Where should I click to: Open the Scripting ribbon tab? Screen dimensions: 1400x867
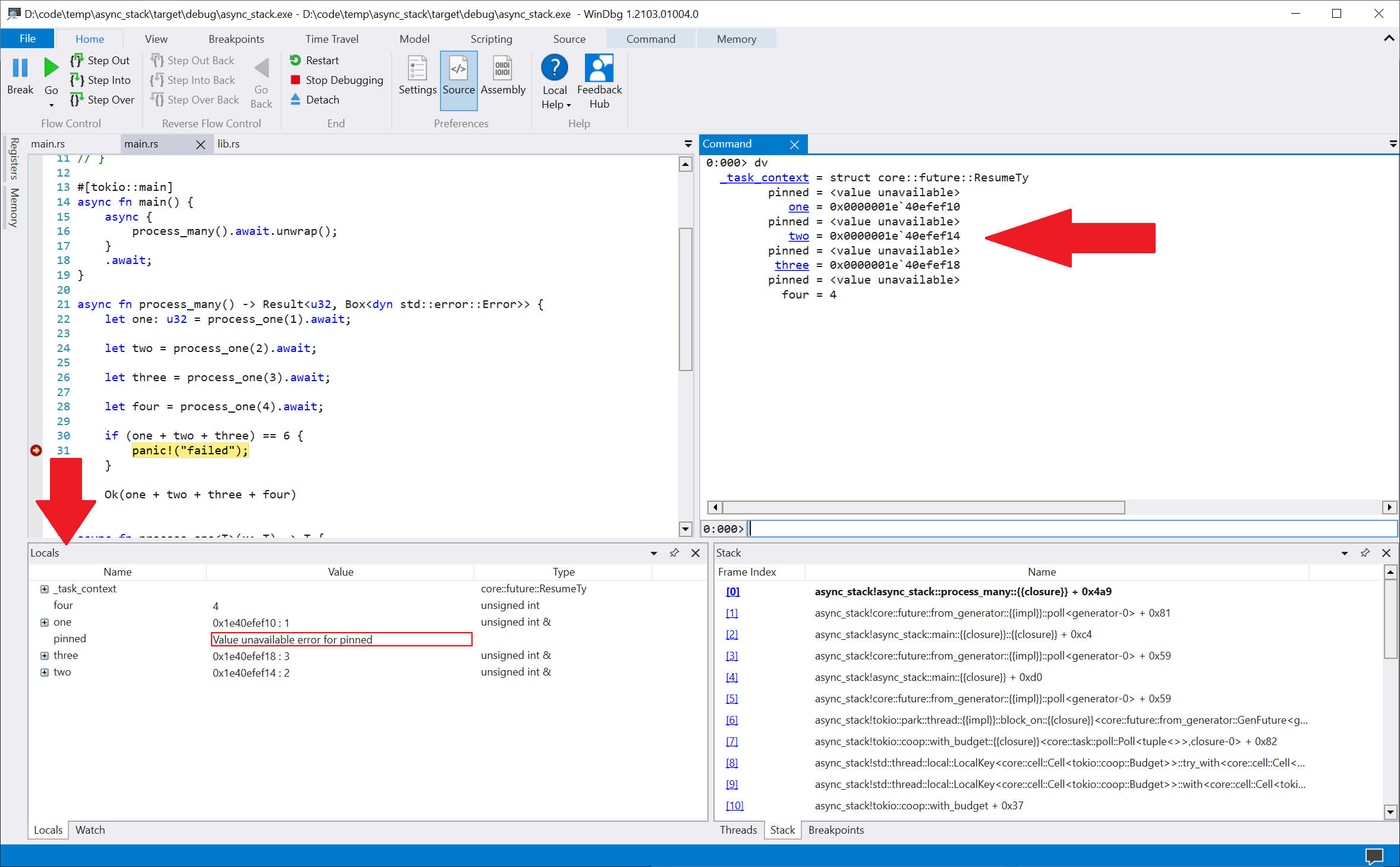pos(491,39)
